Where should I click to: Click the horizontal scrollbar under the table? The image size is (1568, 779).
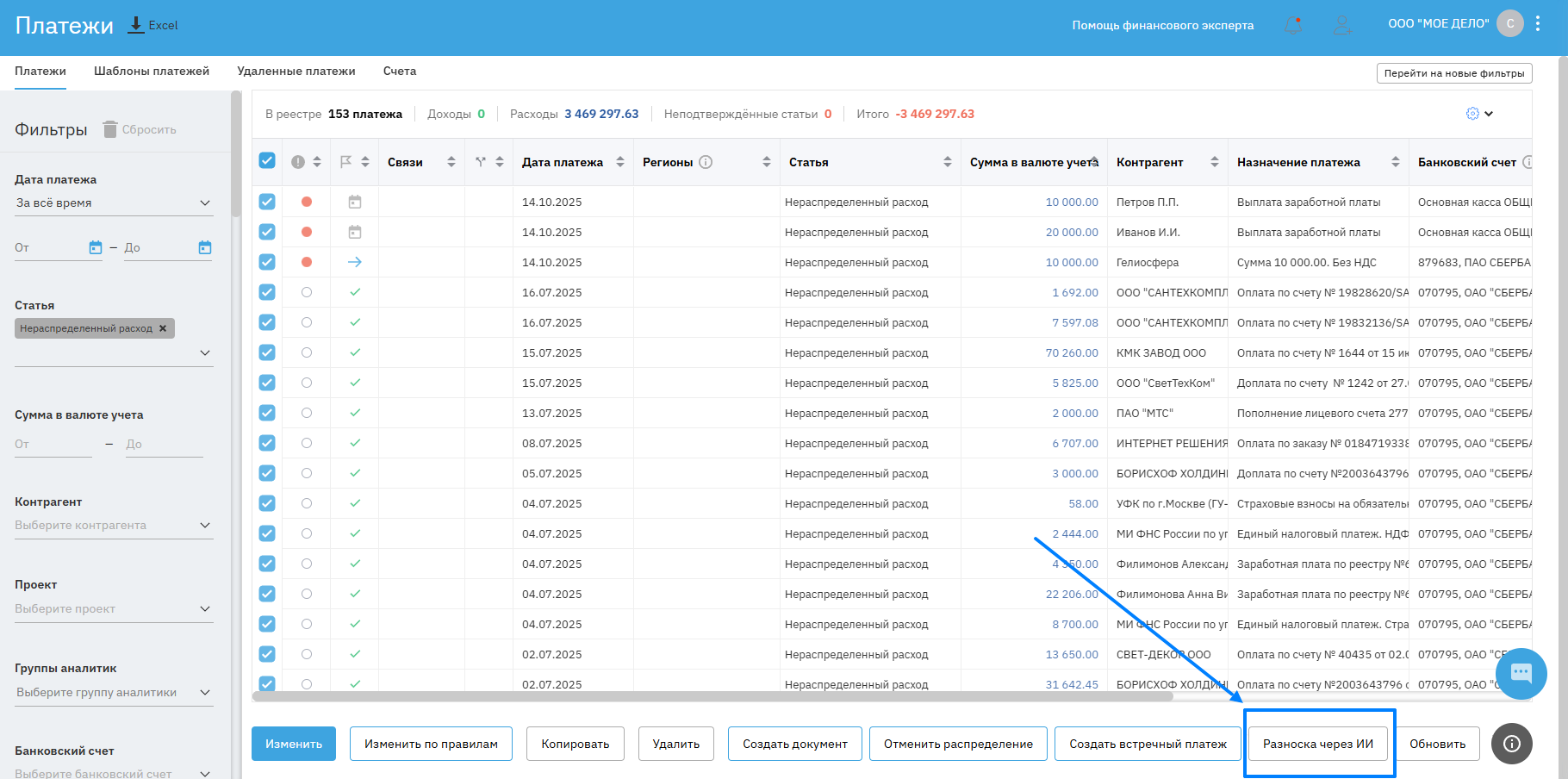pyautogui.click(x=712, y=696)
